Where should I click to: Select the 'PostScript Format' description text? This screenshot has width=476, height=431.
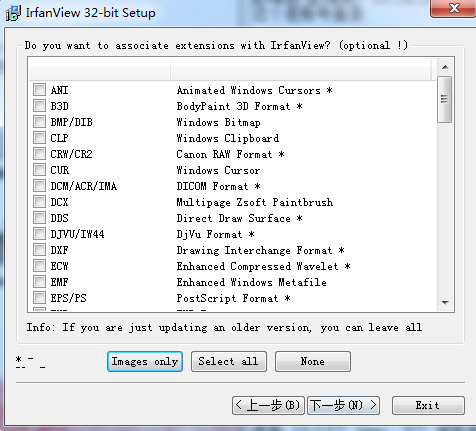click(x=233, y=298)
